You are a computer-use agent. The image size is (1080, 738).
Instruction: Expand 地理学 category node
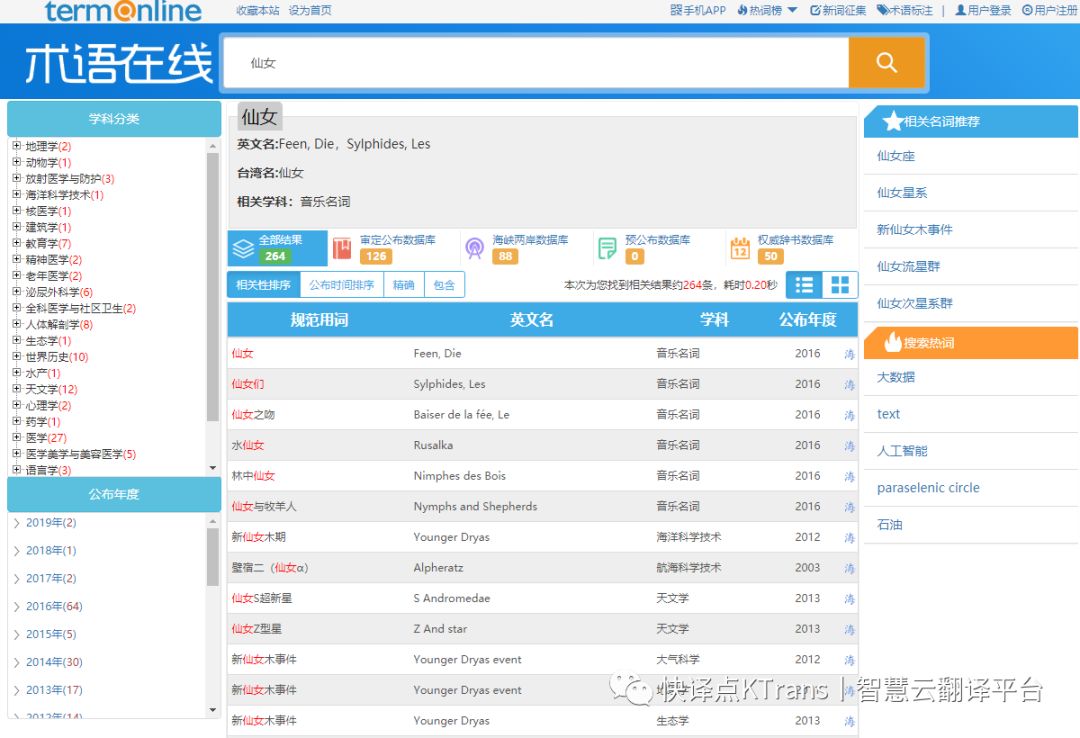click(x=17, y=145)
